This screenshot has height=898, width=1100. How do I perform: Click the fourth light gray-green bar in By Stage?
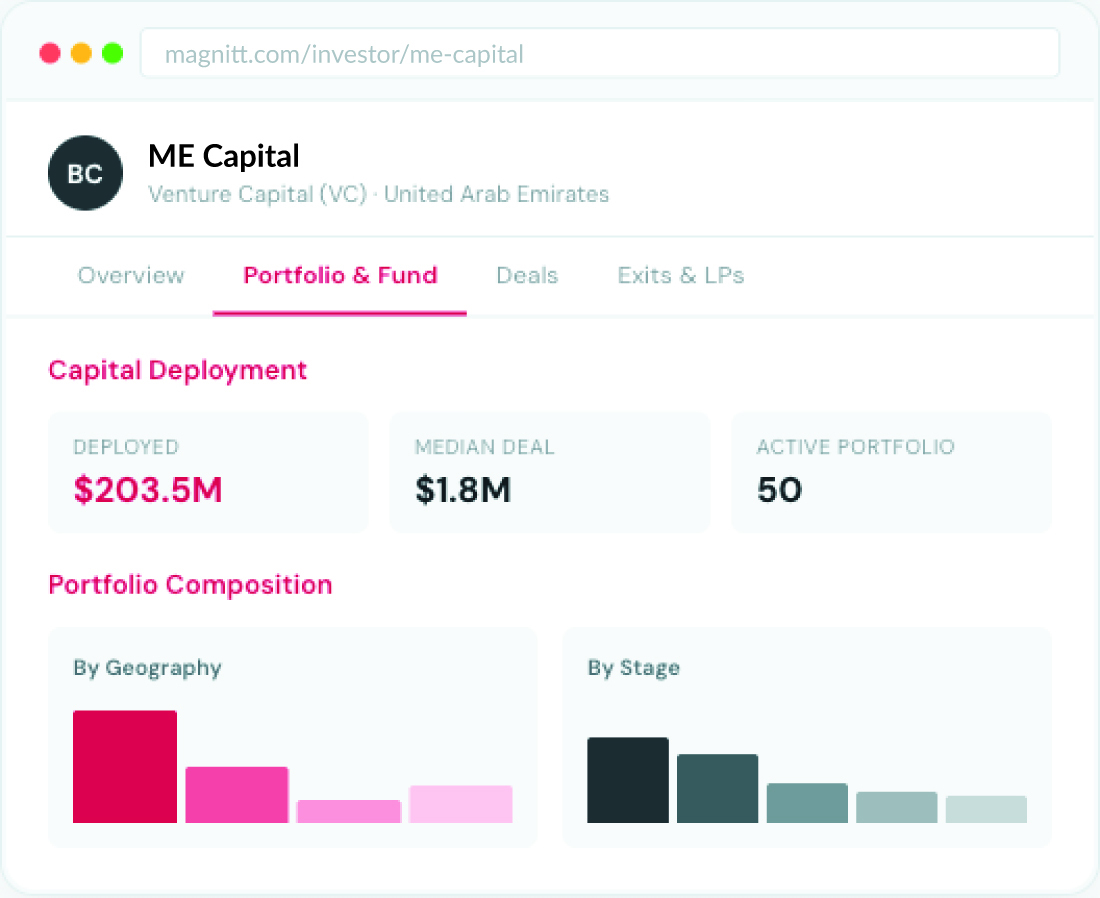897,807
